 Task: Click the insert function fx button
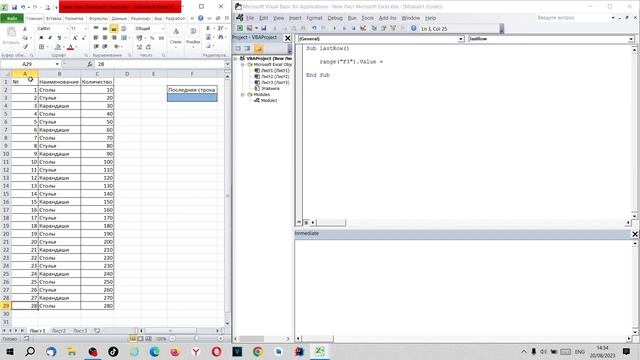pyautogui.click(x=90, y=64)
